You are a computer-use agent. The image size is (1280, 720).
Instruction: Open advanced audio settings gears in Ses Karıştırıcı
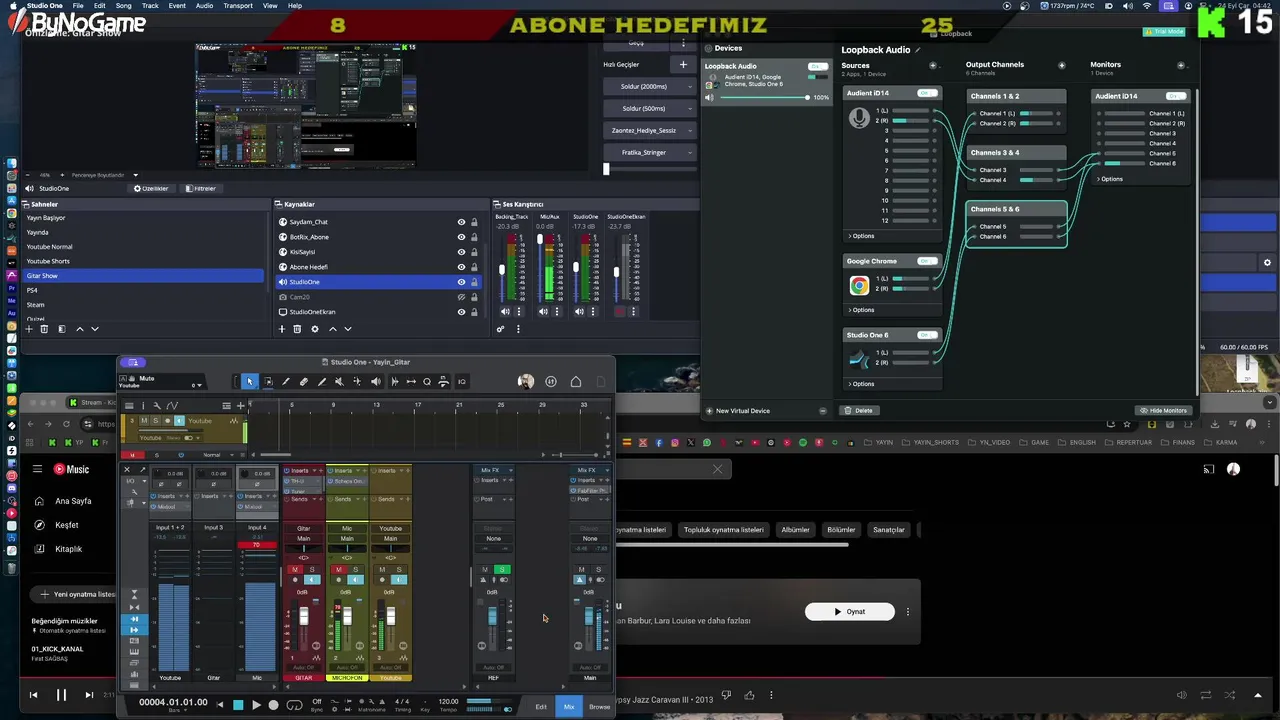coord(501,329)
